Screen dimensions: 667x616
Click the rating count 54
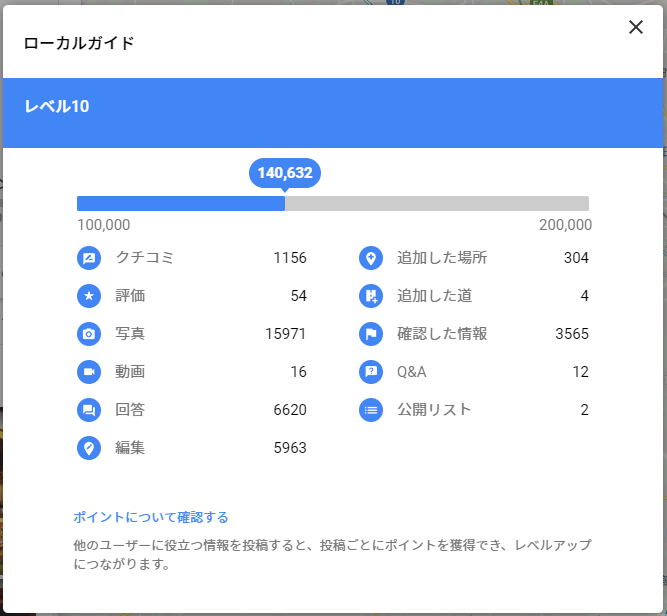click(299, 296)
